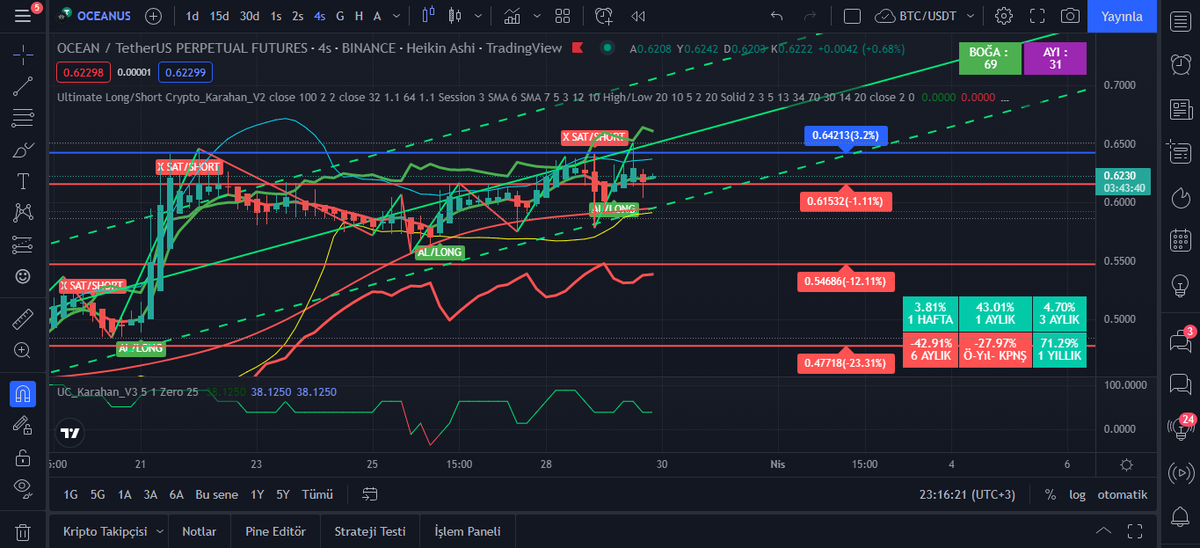
Task: Set the date range to 1G
Action: pyautogui.click(x=71, y=494)
